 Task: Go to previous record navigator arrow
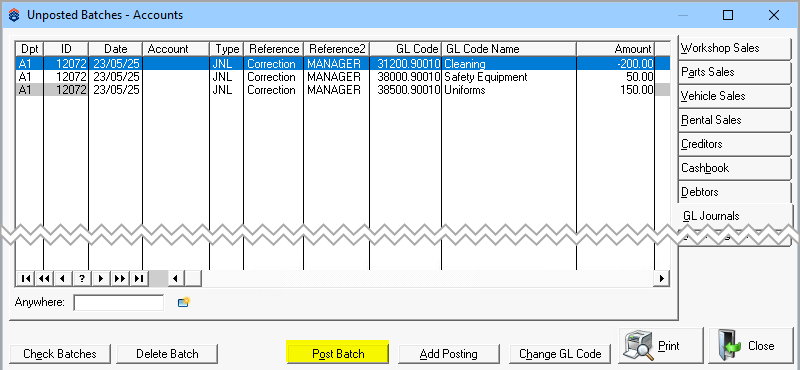click(63, 279)
